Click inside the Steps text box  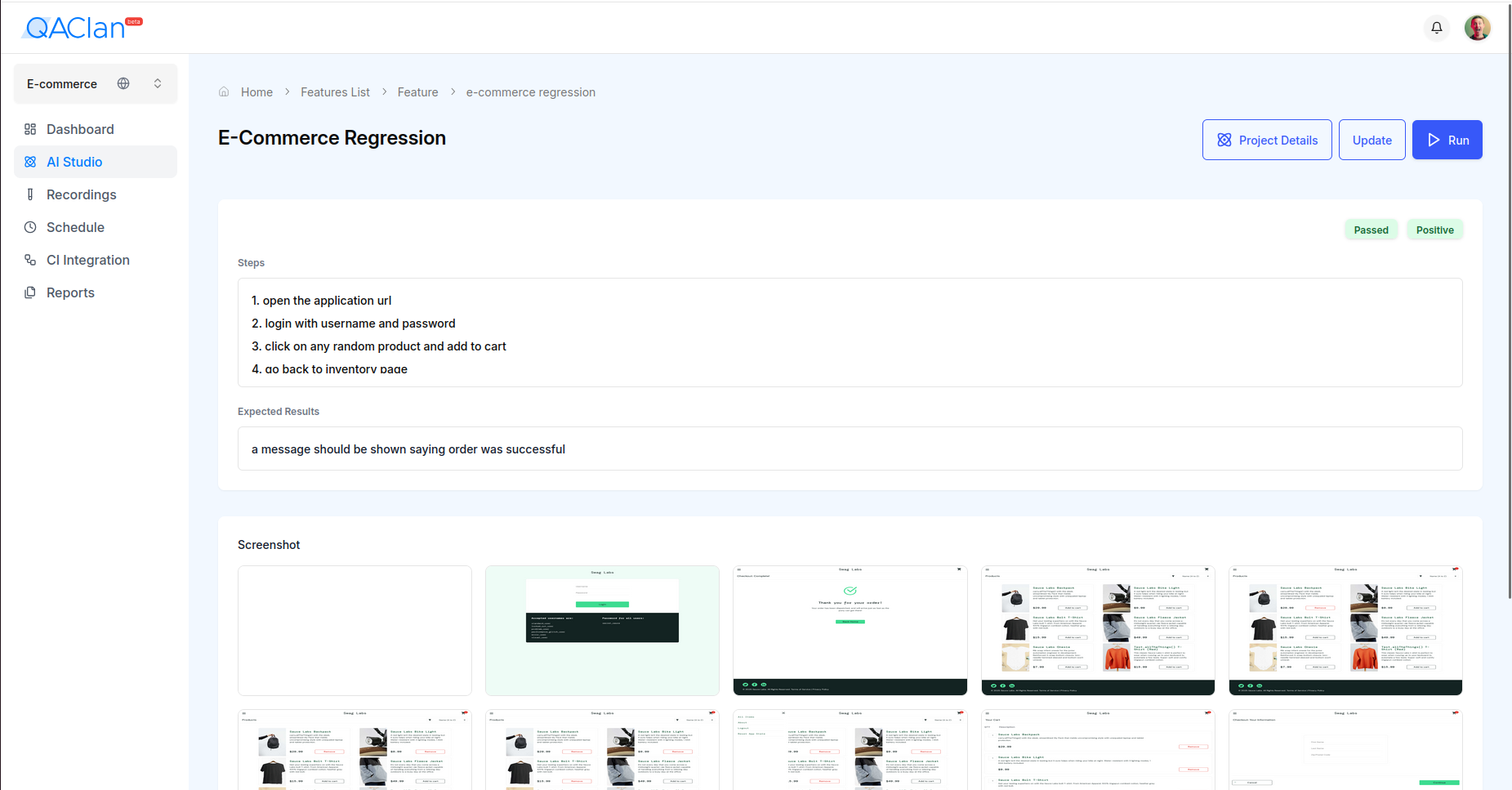tap(850, 333)
